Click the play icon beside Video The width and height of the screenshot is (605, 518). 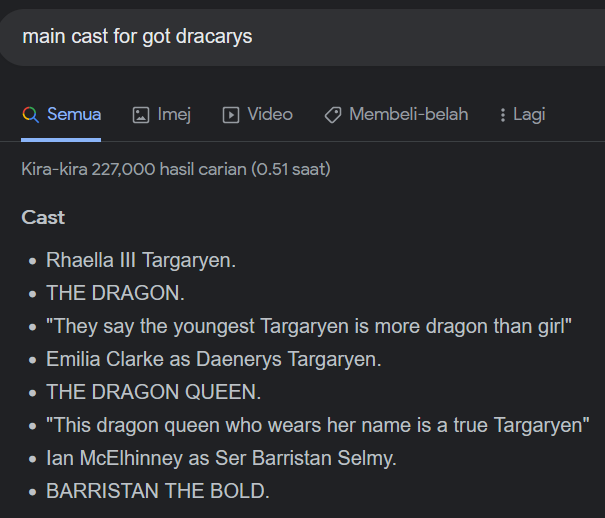tap(231, 115)
